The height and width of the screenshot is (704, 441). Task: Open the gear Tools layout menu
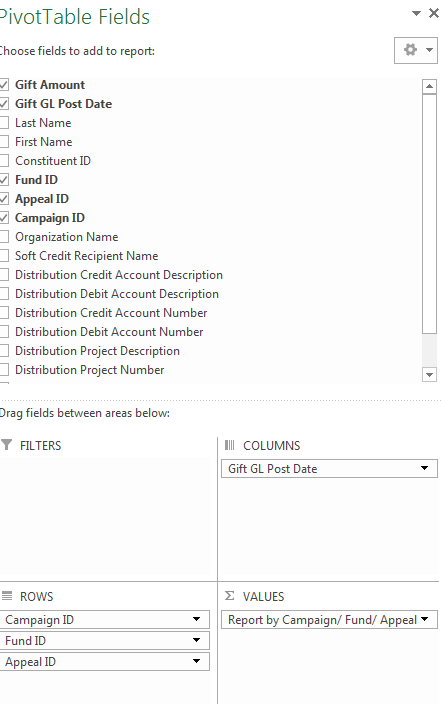415,50
